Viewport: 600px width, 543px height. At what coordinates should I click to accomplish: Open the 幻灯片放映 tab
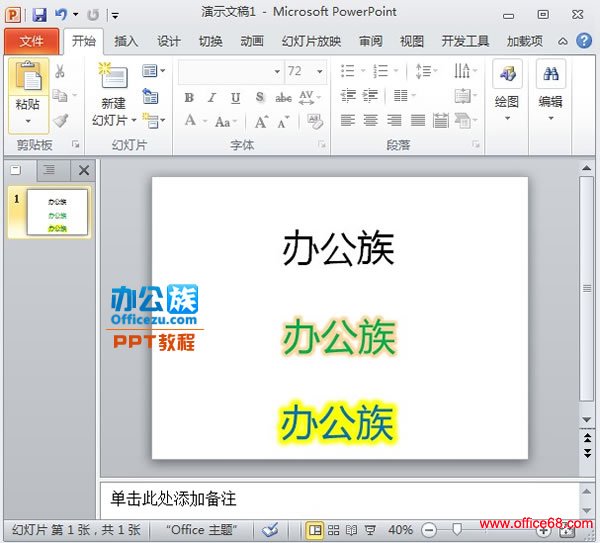pyautogui.click(x=311, y=41)
